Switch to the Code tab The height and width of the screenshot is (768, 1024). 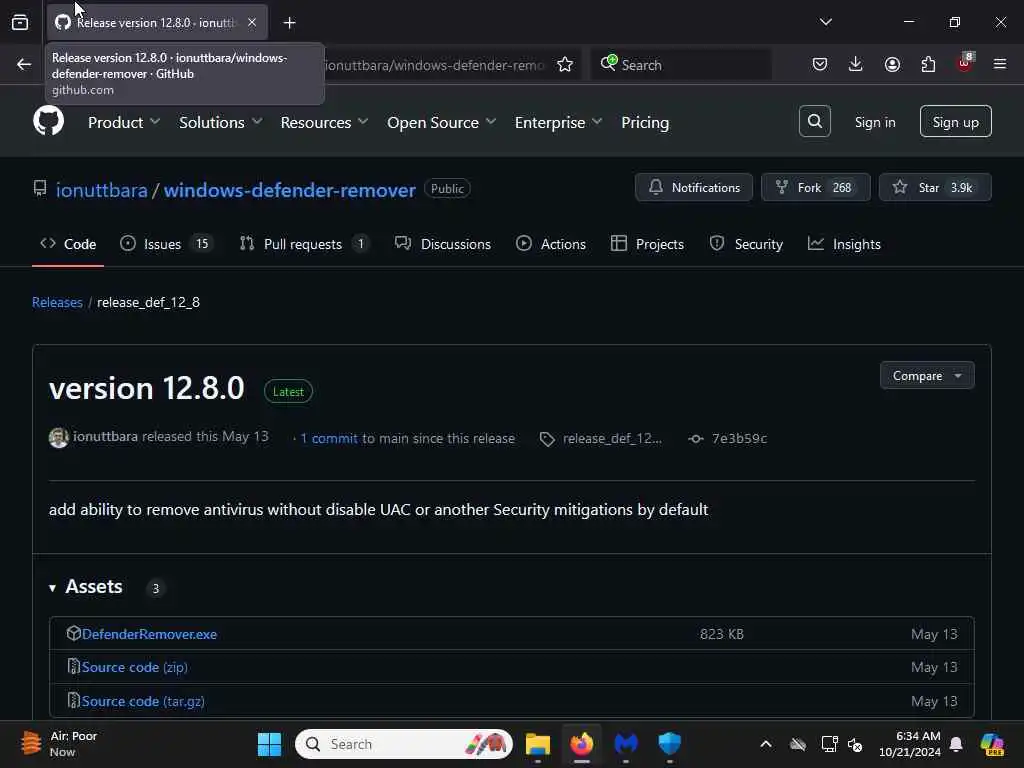click(68, 244)
